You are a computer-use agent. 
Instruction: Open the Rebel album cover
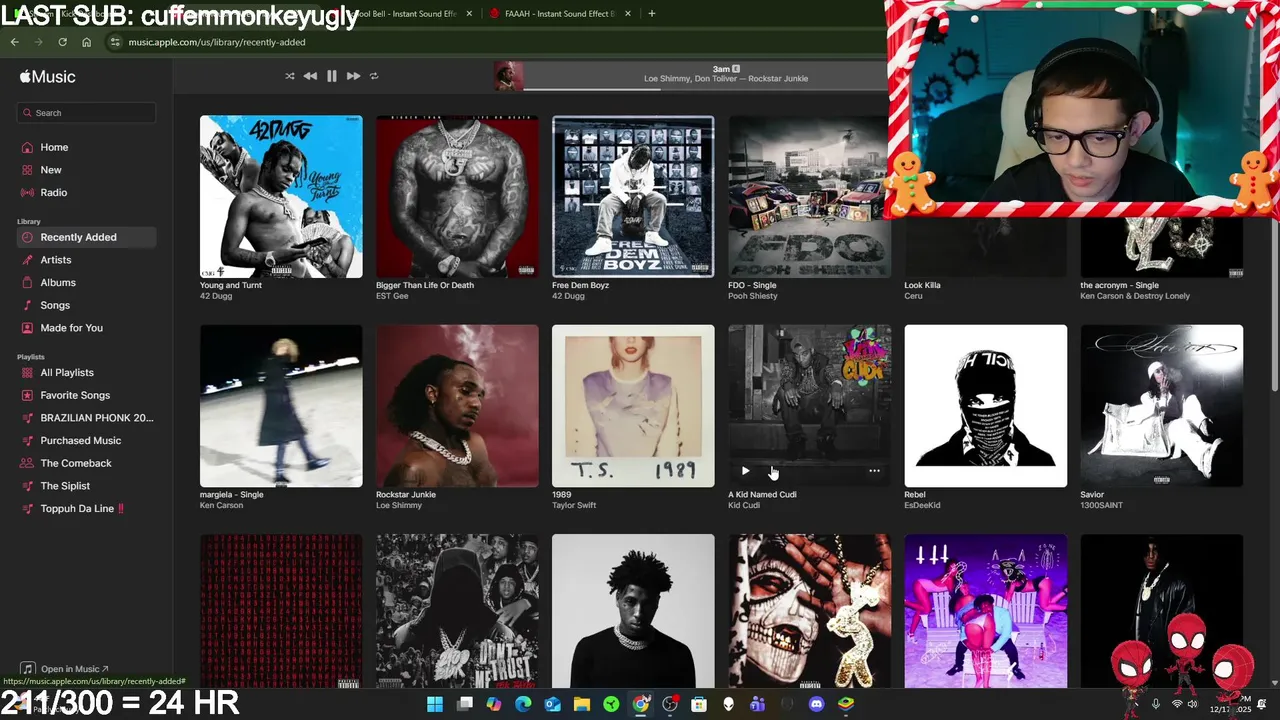pos(985,406)
